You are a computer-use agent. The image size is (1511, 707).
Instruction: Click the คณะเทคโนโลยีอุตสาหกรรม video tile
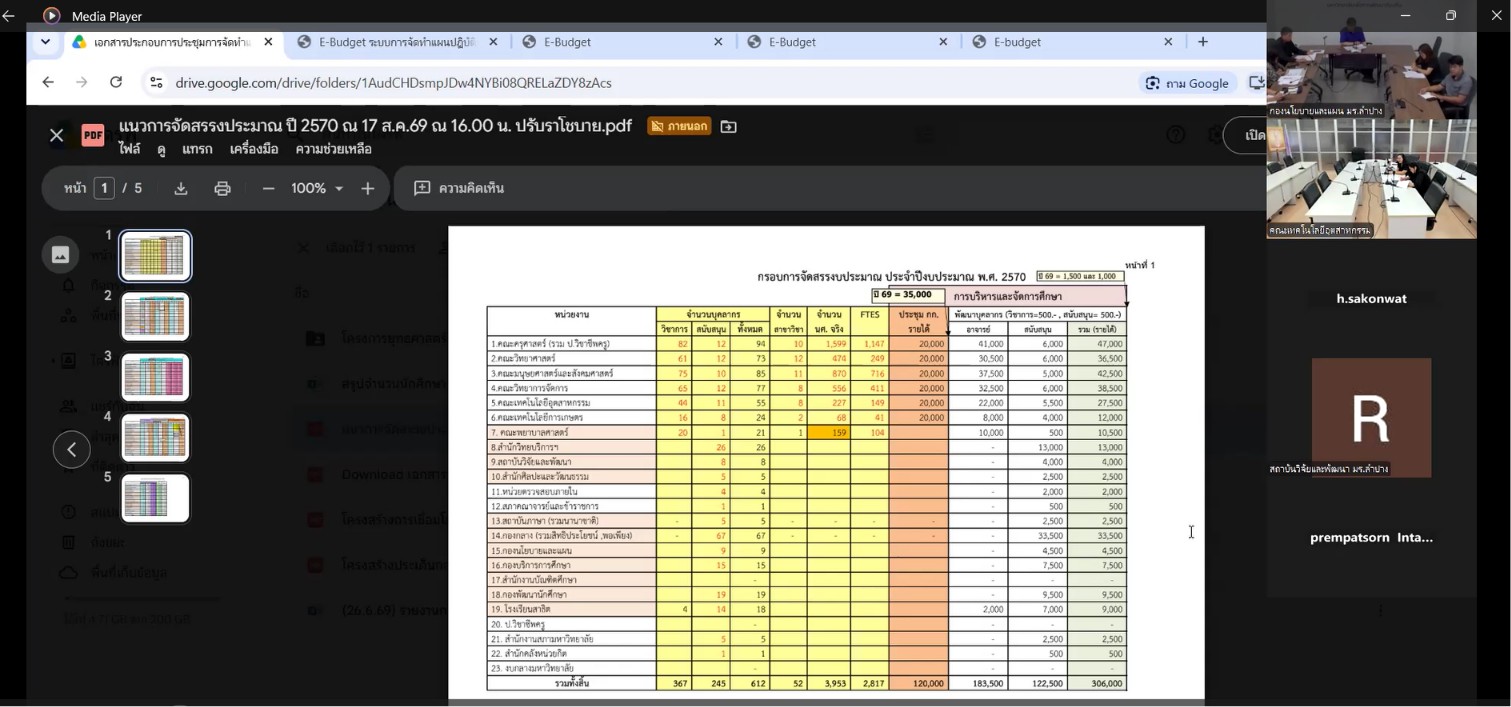tap(1371, 179)
